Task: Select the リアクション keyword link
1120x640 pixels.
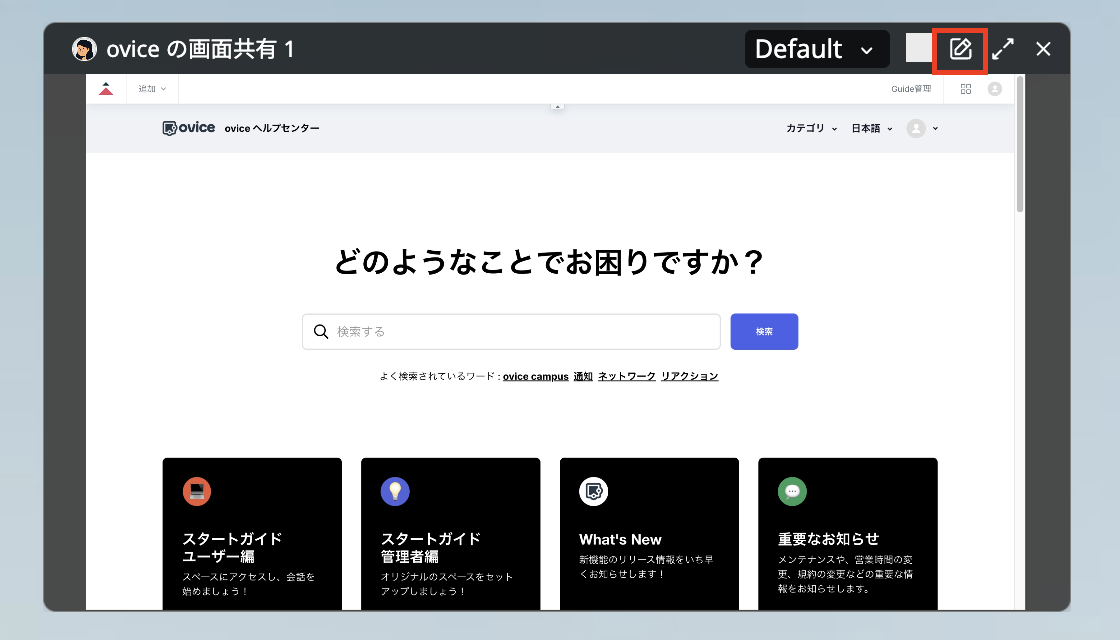Action: point(689,377)
